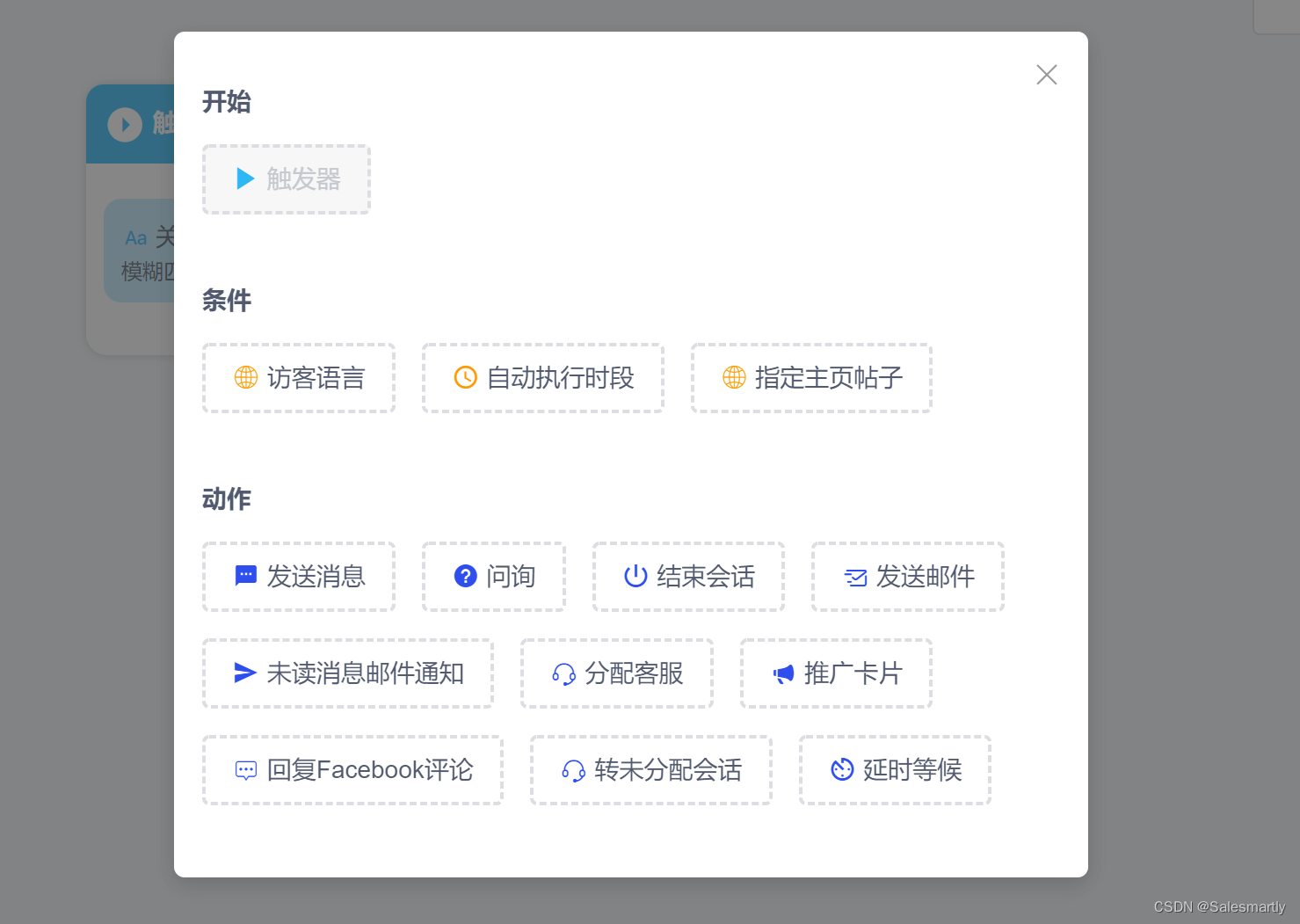Click the envelope icon for 发送邮件
1300x924 pixels.
855,578
